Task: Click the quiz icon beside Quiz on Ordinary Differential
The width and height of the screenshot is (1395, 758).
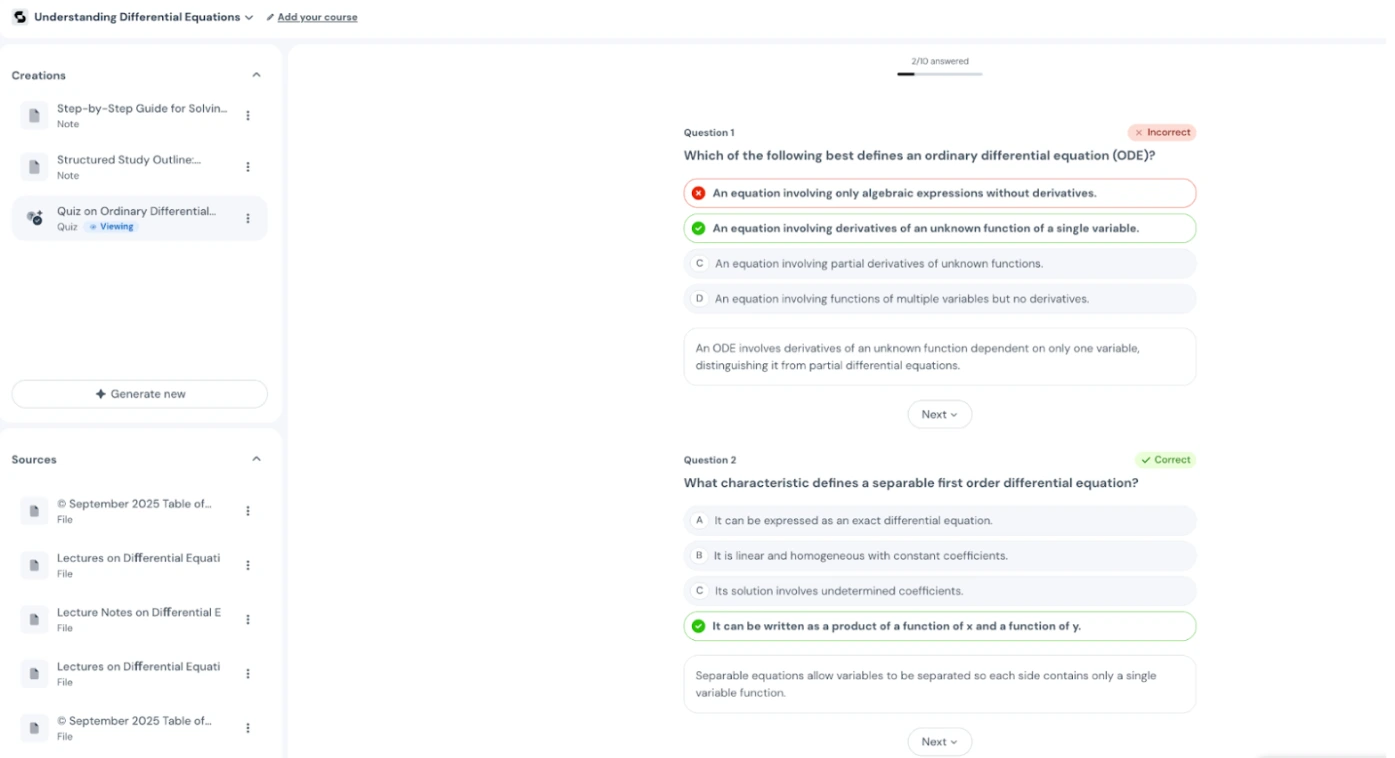Action: click(x=34, y=218)
